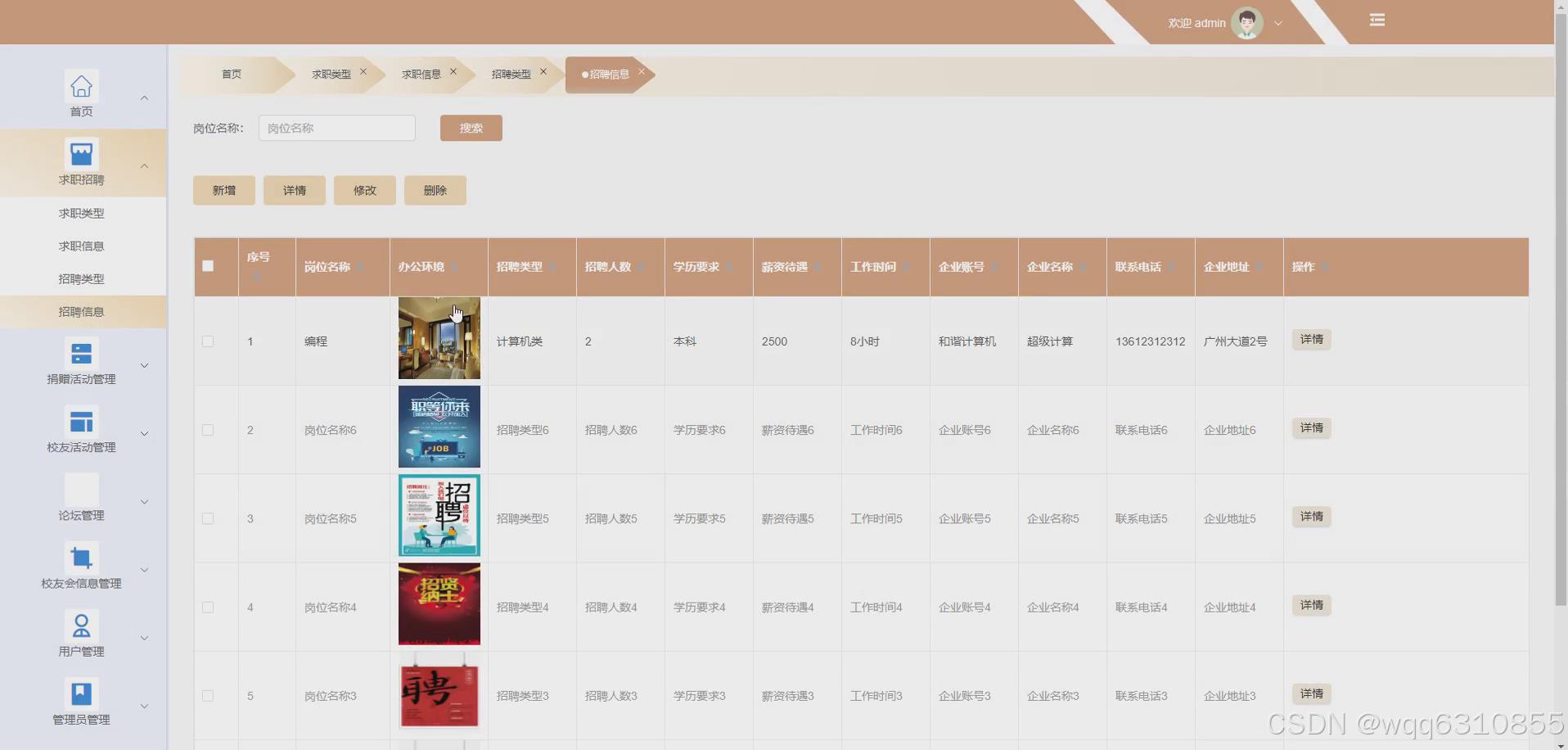
Task: Check the box for row 编程
Action: 208,341
